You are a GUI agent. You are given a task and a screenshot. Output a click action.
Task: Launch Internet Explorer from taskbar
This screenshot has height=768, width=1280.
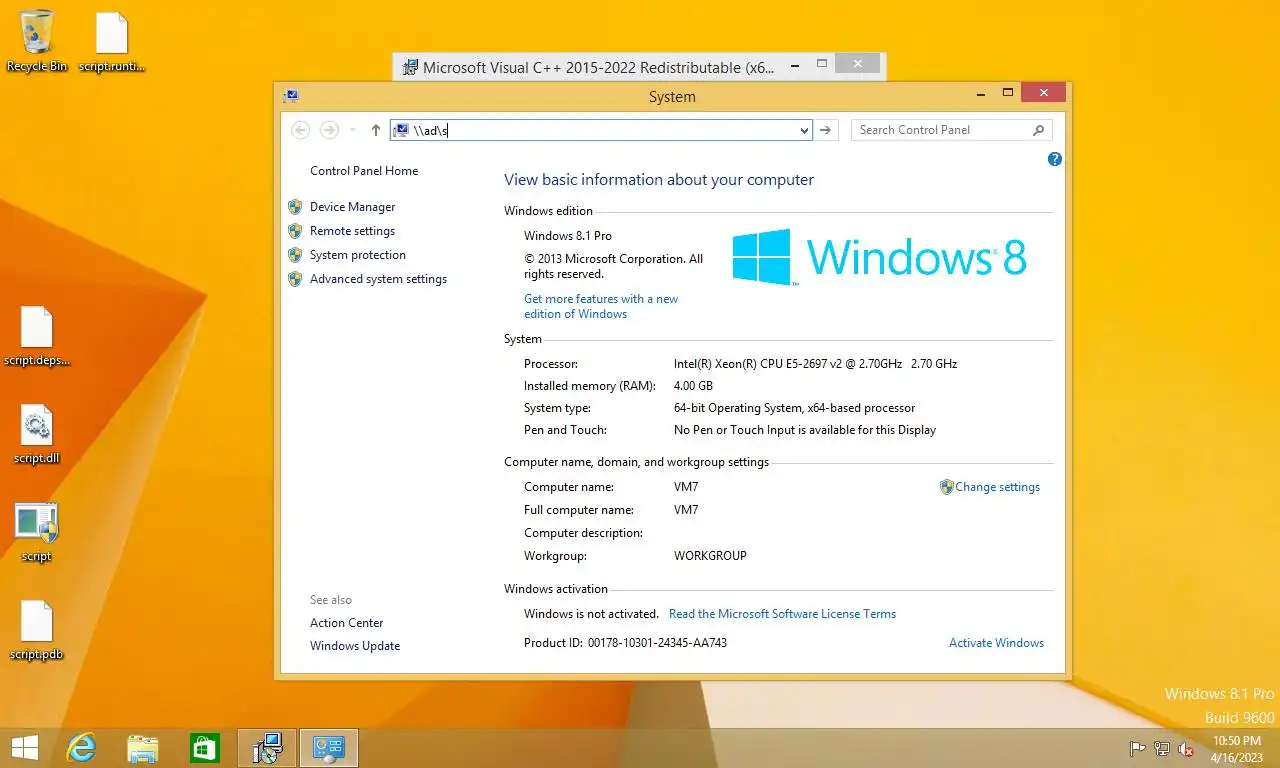(81, 747)
